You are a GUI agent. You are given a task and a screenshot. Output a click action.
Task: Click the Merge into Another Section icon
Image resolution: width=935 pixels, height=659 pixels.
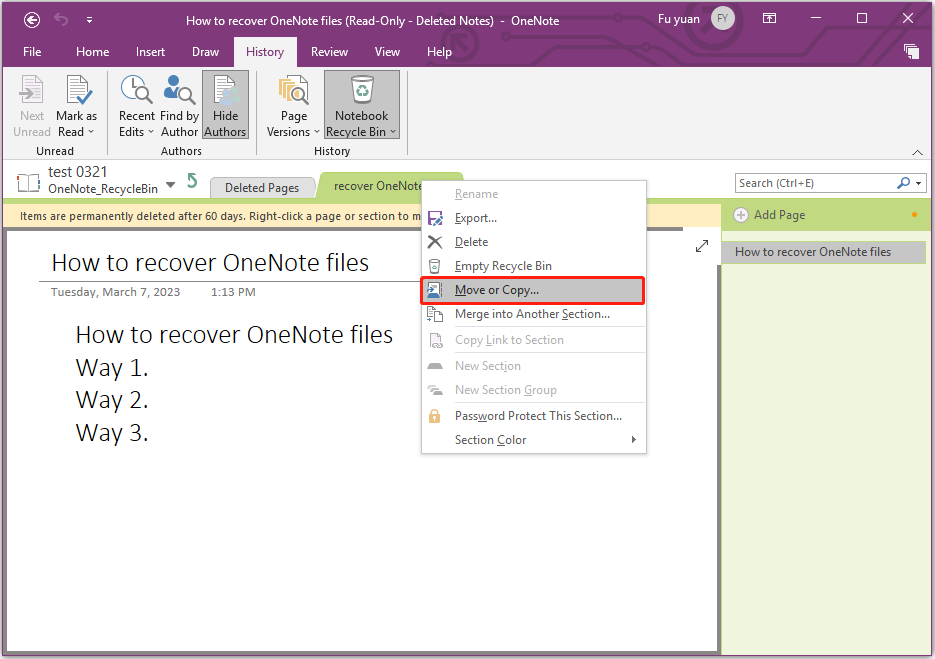point(435,314)
